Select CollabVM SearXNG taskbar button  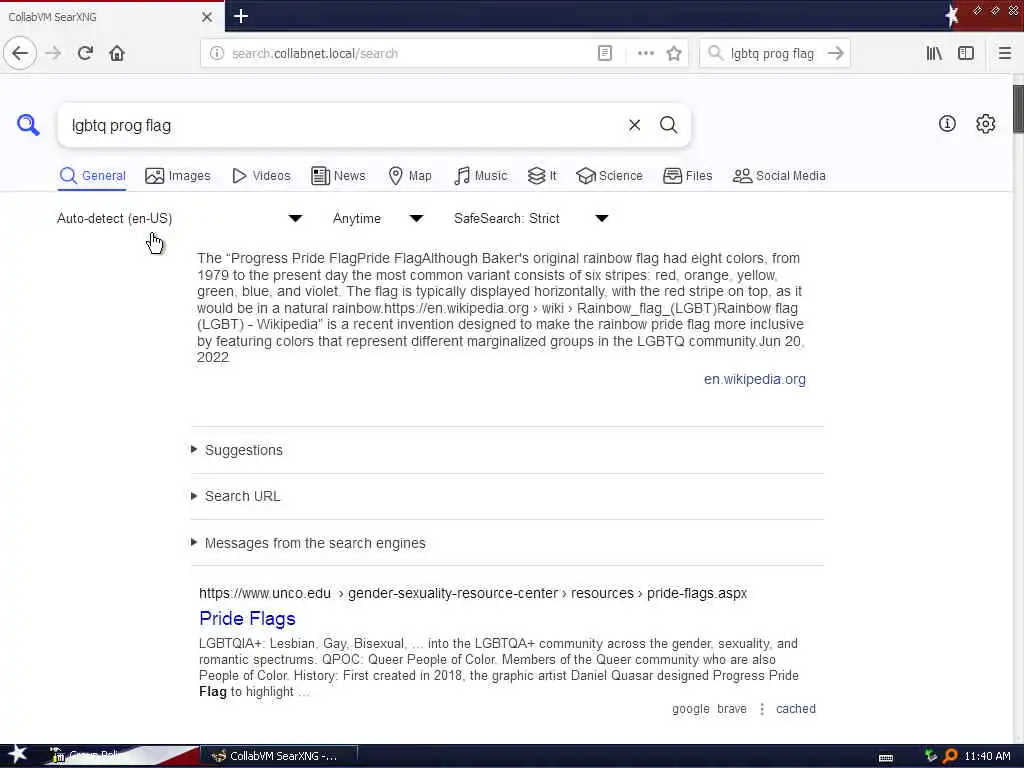click(x=278, y=756)
